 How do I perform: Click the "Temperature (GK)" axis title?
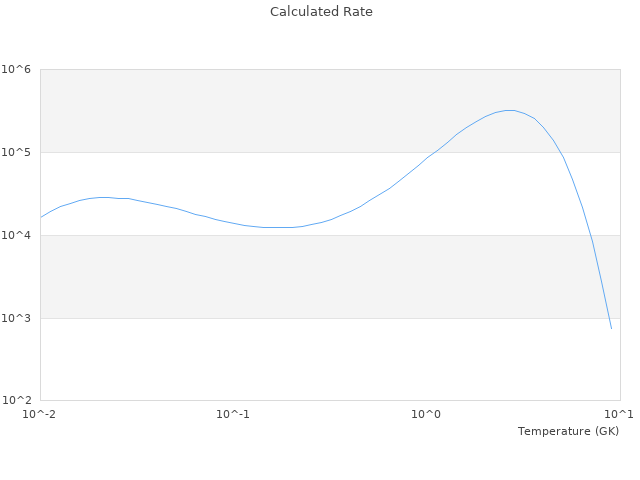568,431
